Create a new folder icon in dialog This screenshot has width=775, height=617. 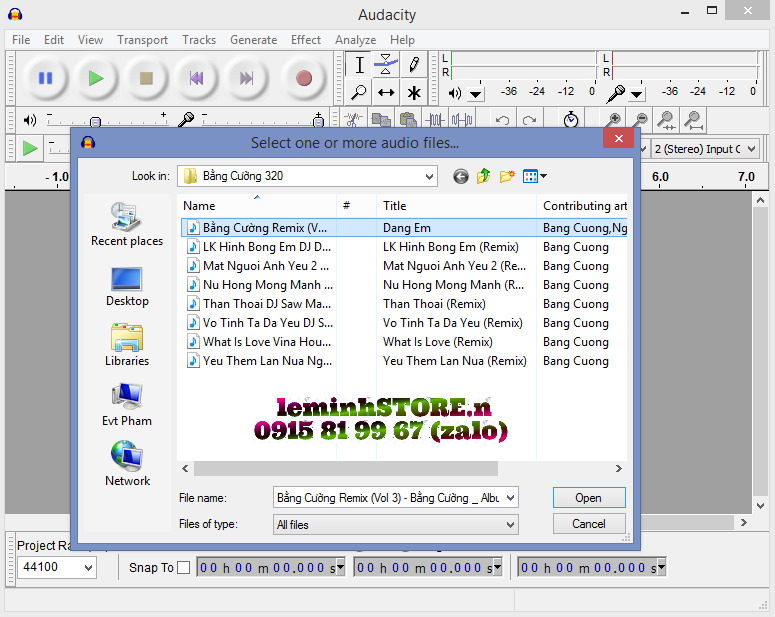(x=507, y=176)
